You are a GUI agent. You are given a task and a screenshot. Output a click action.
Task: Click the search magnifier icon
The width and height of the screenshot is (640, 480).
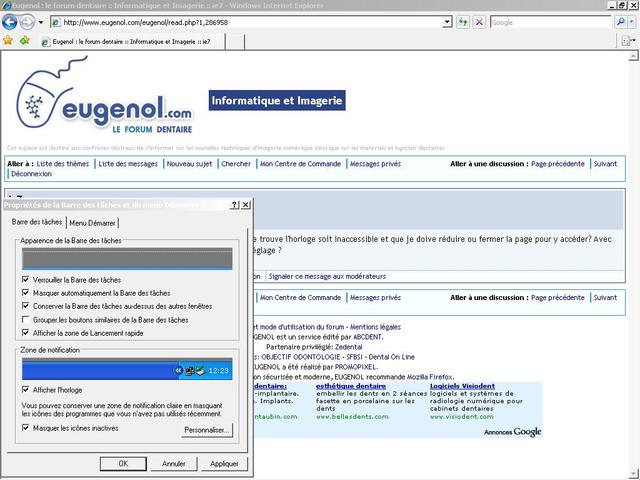[x=620, y=22]
